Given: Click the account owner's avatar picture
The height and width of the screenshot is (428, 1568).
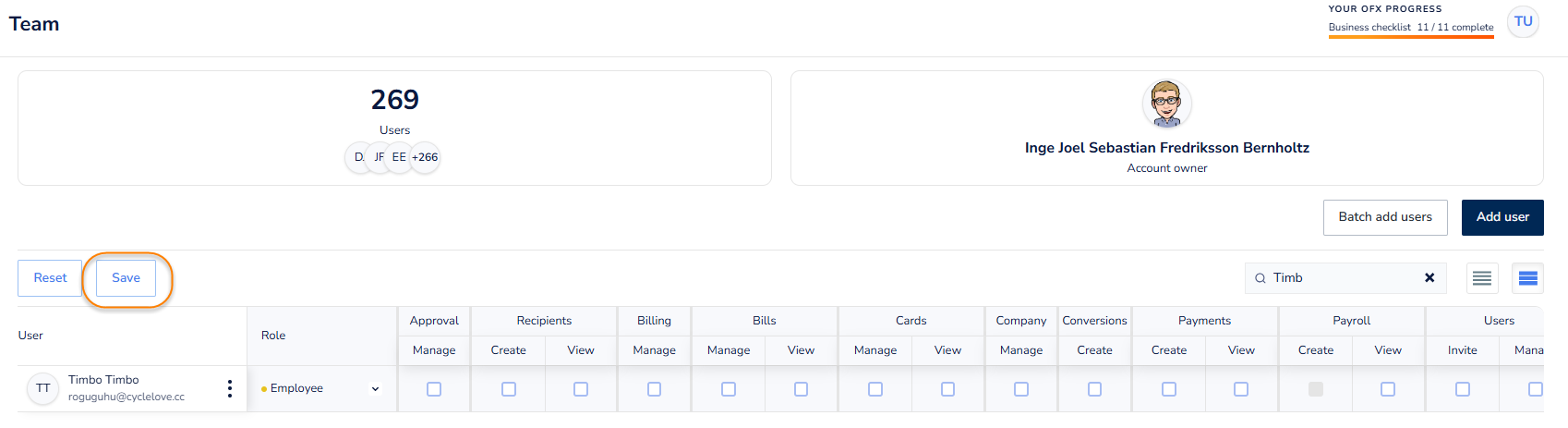Looking at the screenshot, I should pyautogui.click(x=1166, y=104).
